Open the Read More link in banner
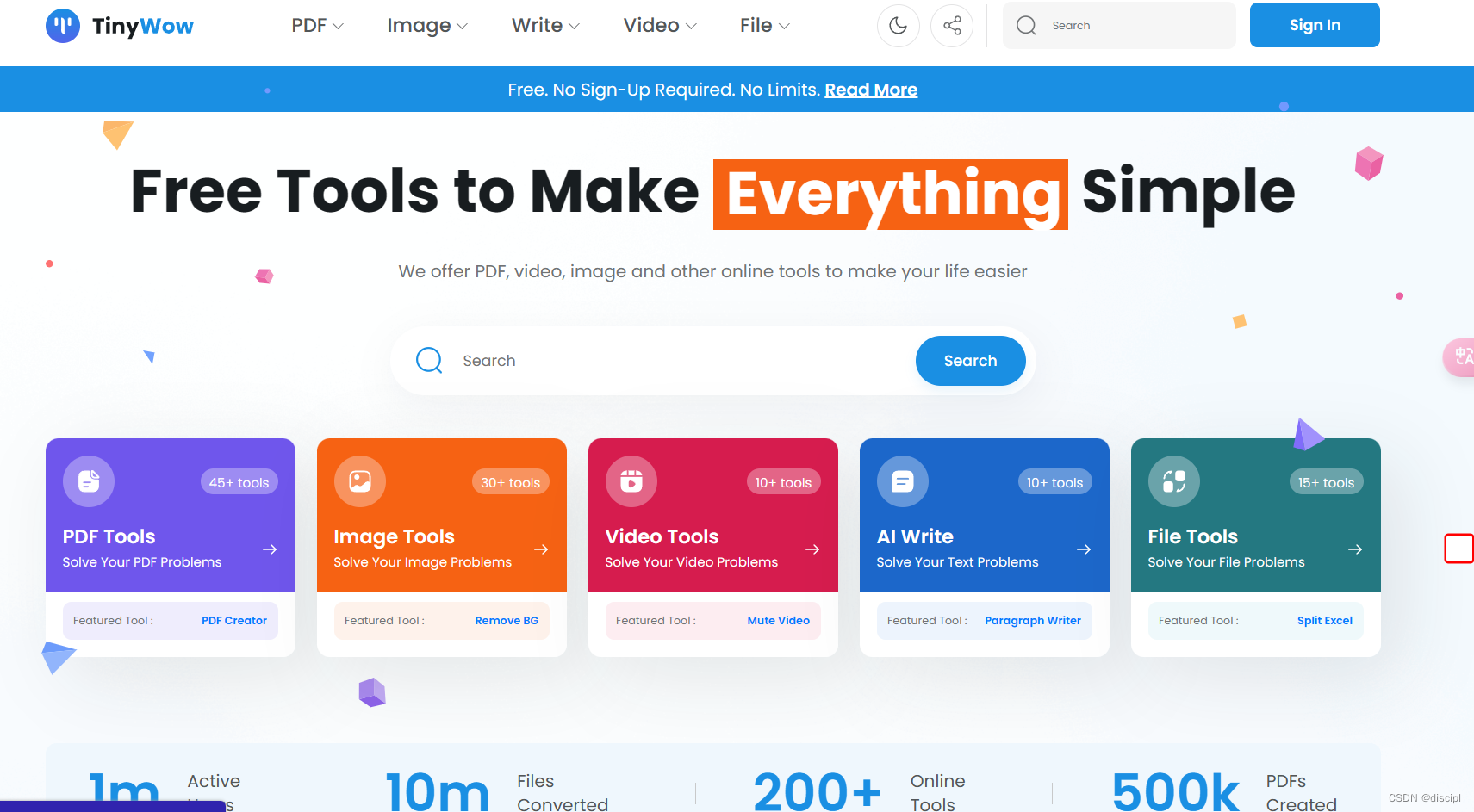Image resolution: width=1474 pixels, height=812 pixels. (x=871, y=90)
